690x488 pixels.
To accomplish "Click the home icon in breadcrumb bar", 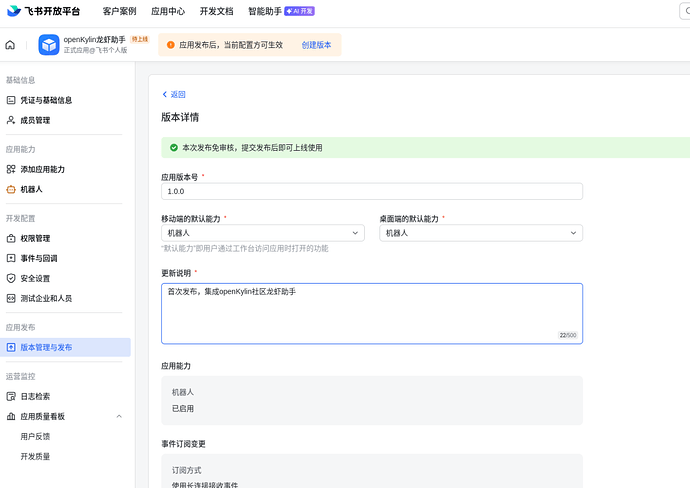I will click(x=10, y=45).
